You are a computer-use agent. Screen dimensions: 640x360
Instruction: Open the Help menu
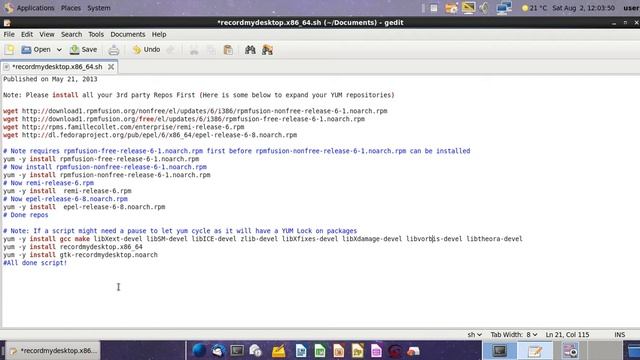coord(159,34)
